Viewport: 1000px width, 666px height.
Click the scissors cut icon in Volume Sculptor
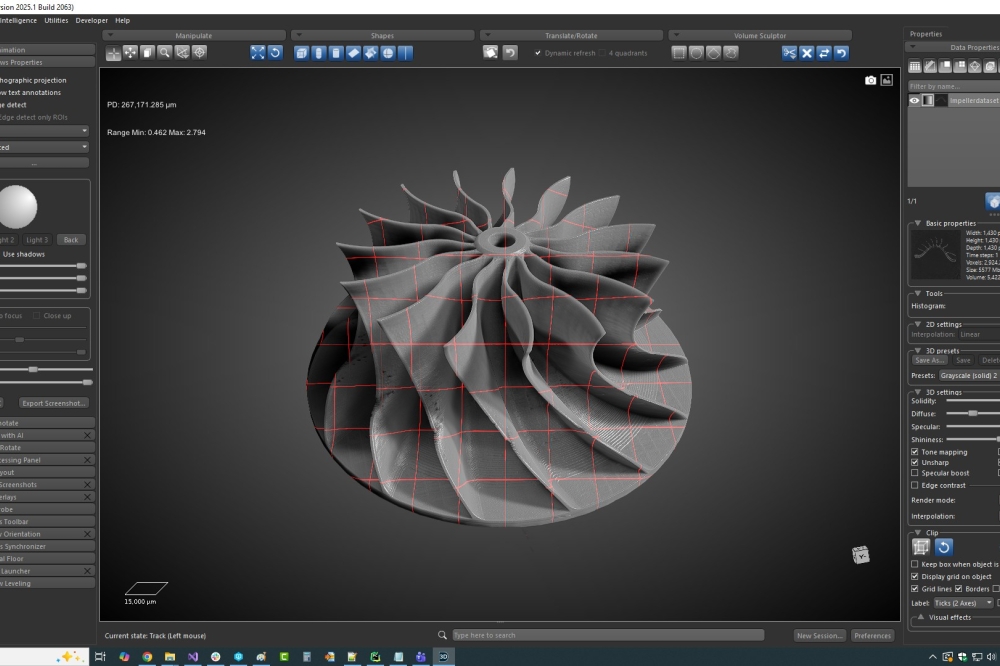coord(789,53)
